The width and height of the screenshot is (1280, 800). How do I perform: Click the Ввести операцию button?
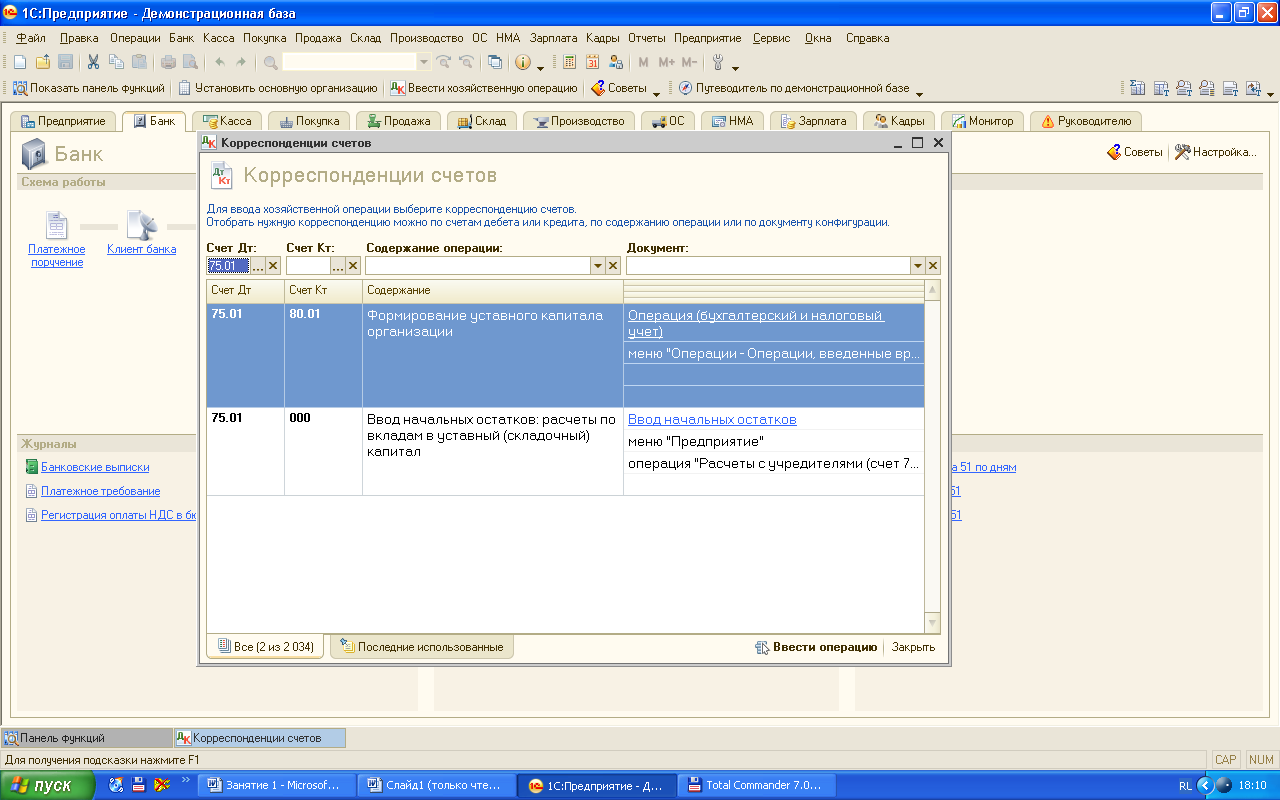point(816,647)
